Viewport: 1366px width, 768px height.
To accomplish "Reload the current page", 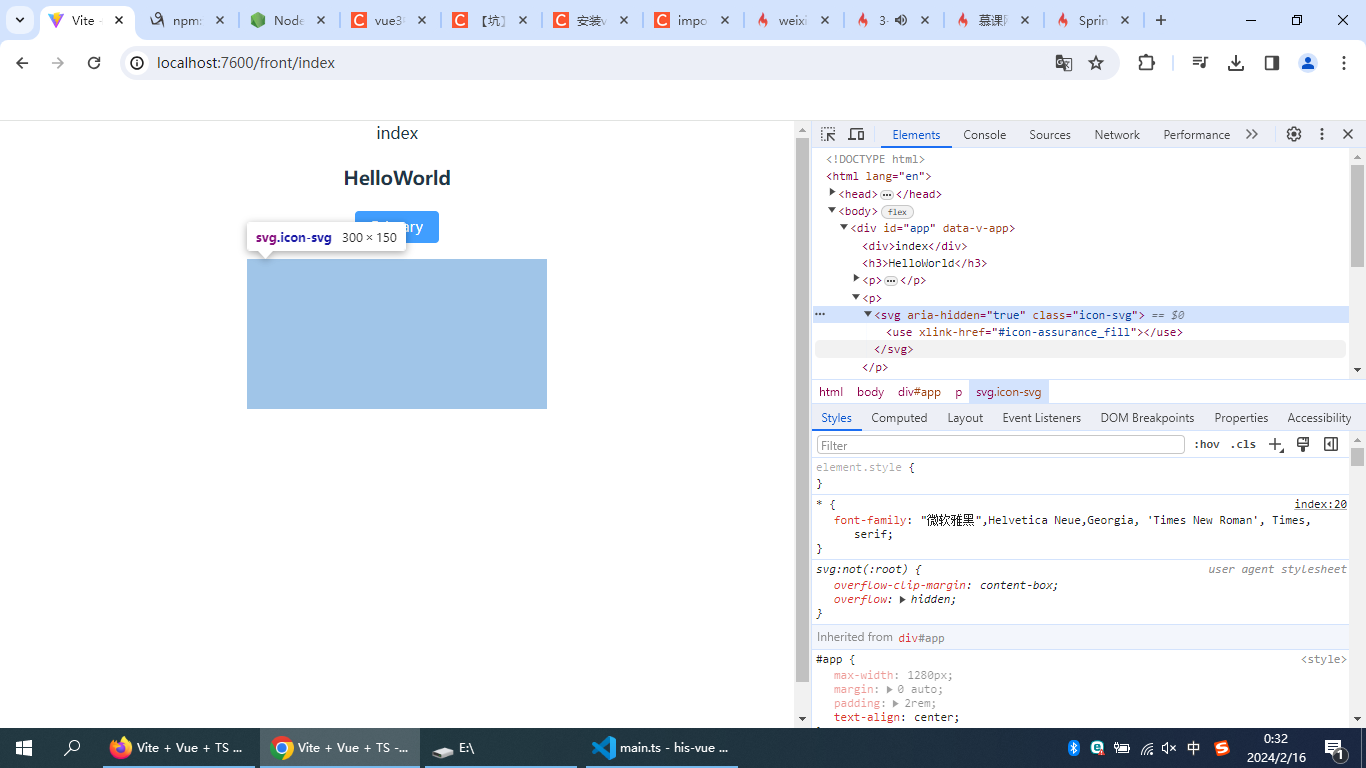I will [x=94, y=63].
